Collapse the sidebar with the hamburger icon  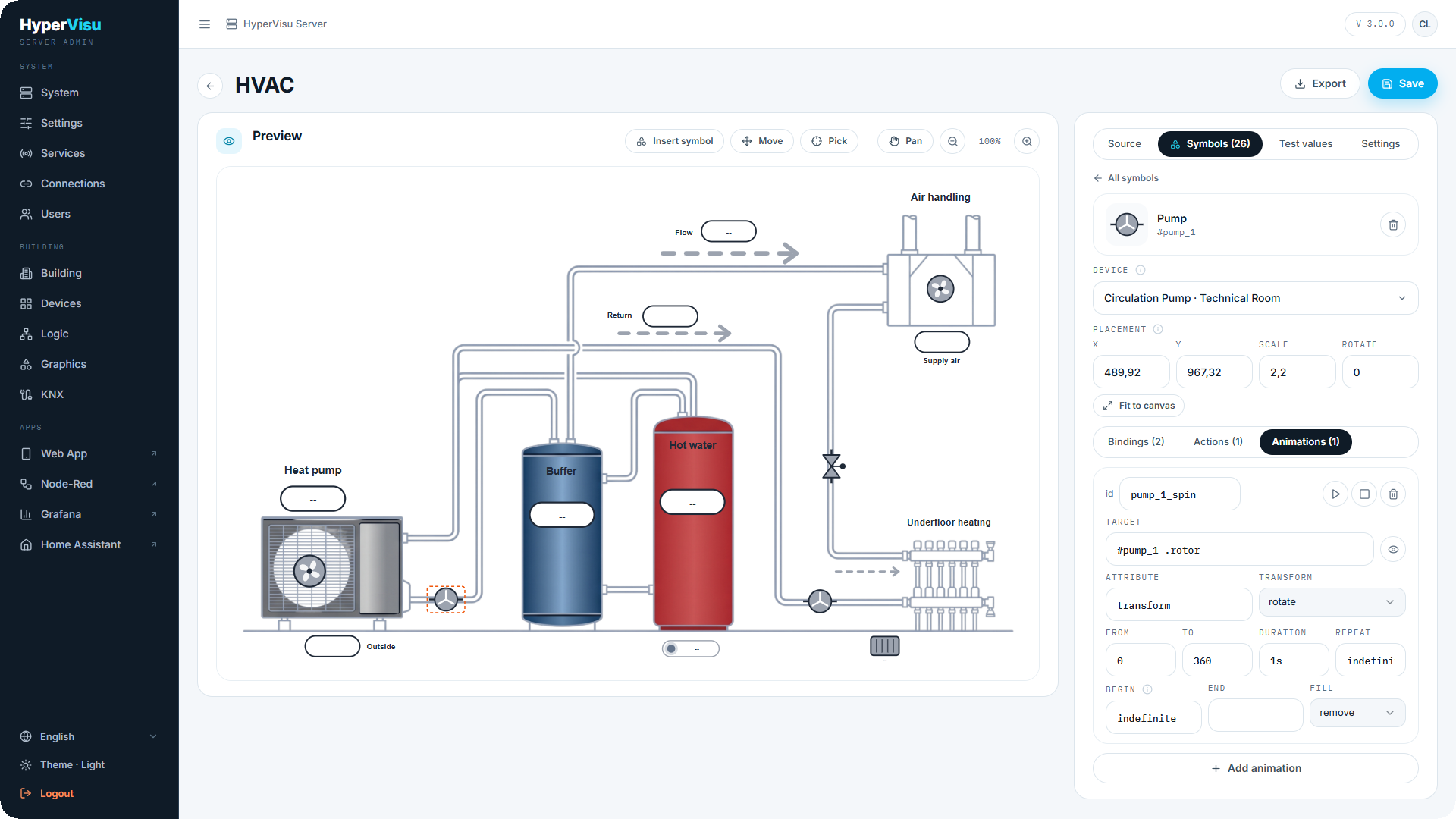(x=205, y=24)
